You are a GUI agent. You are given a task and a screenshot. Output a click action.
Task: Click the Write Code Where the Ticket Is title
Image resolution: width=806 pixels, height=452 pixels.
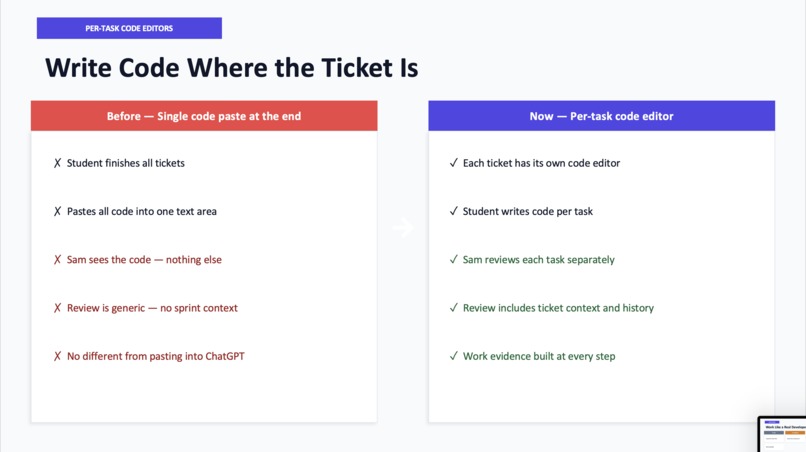point(232,68)
